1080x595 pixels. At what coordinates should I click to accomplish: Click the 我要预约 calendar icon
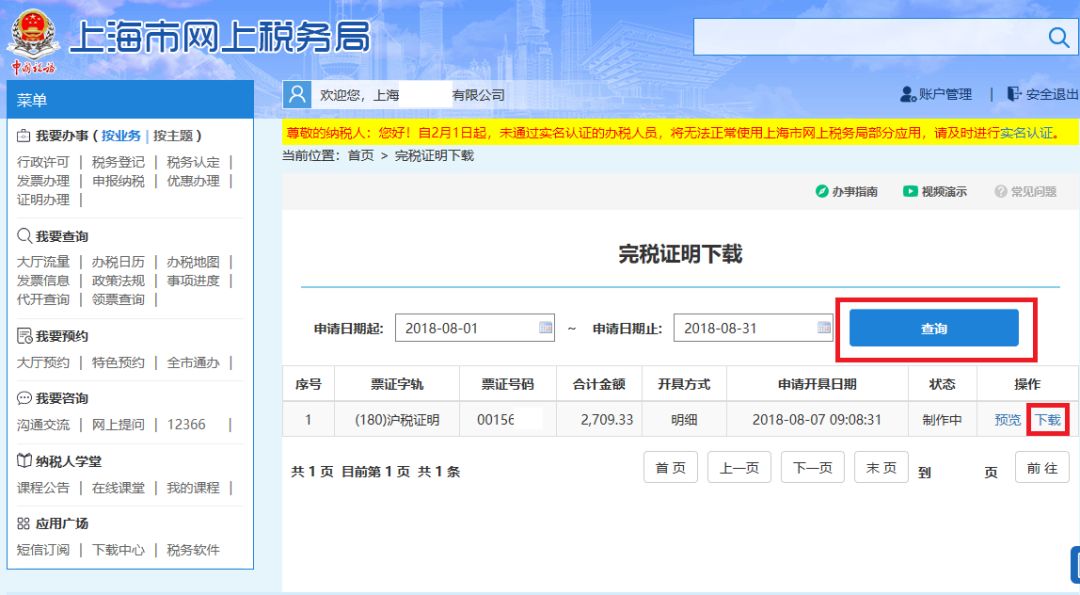(x=24, y=336)
